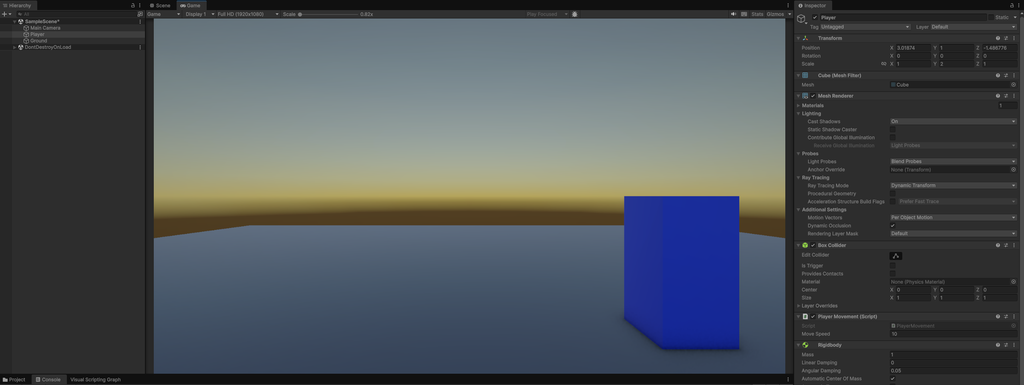This screenshot has height=385, width=1024.
Task: Click the Game view debugger bug icon
Action: point(575,14)
